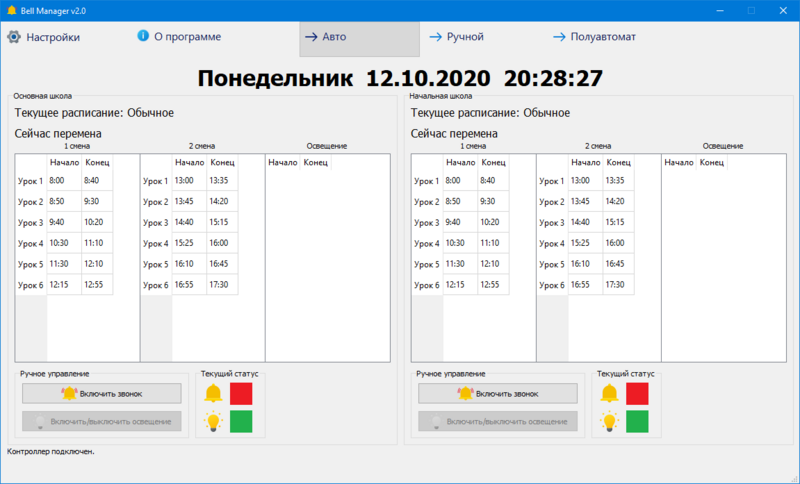
Task: Click the green lighting status indicator in Основная школа
Action: point(241,421)
